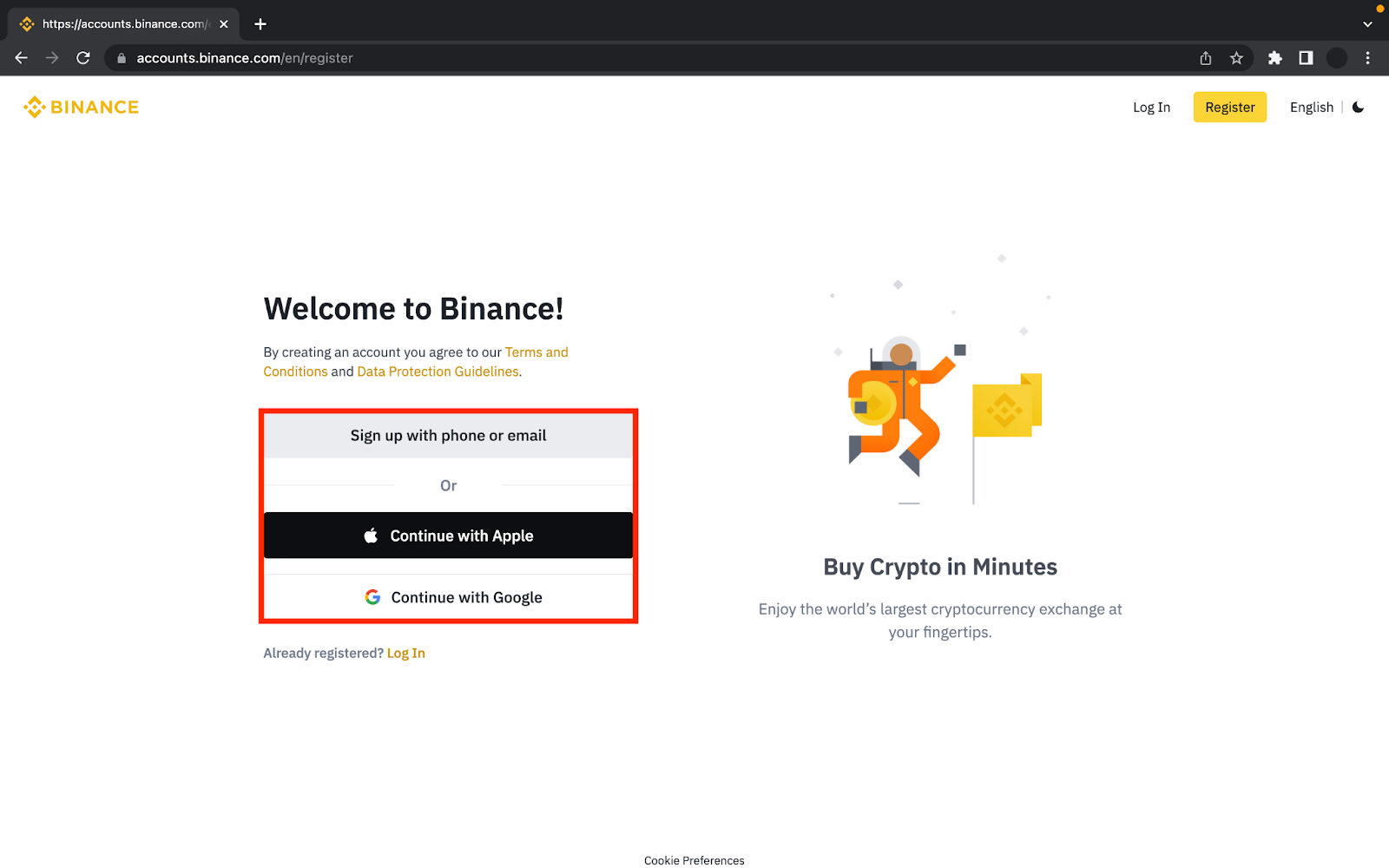Click the yellow Register button
The width and height of the screenshot is (1389, 868).
coord(1229,107)
